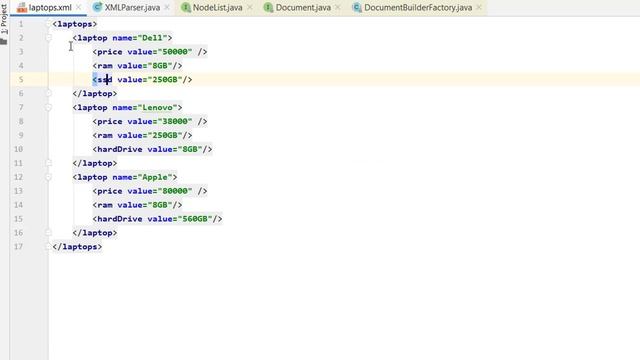The width and height of the screenshot is (640, 360).
Task: Collapse the Dell laptop fold marker
Action: pyautogui.click(x=48, y=38)
